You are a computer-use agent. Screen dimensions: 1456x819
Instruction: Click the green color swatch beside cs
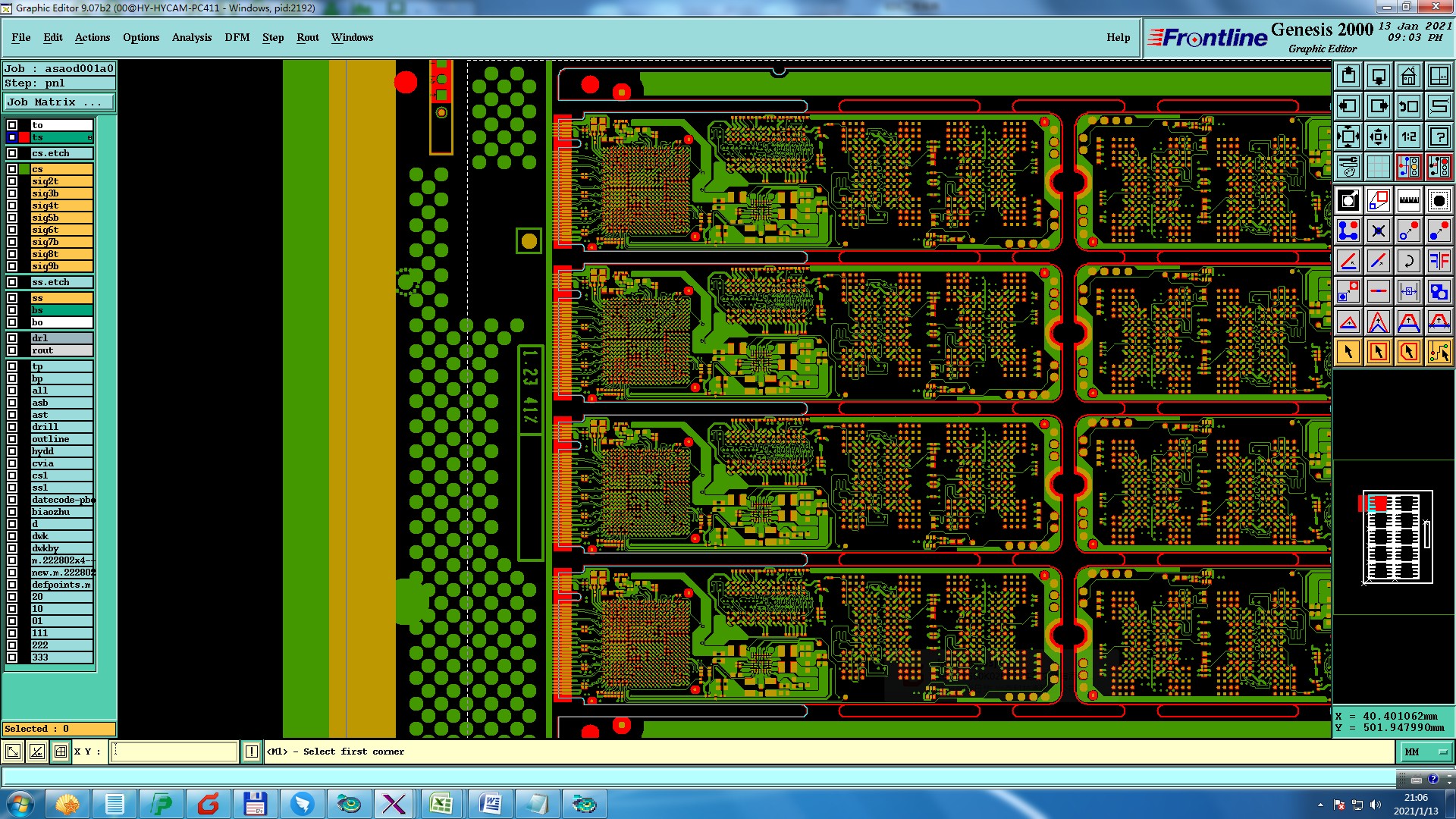pos(24,169)
